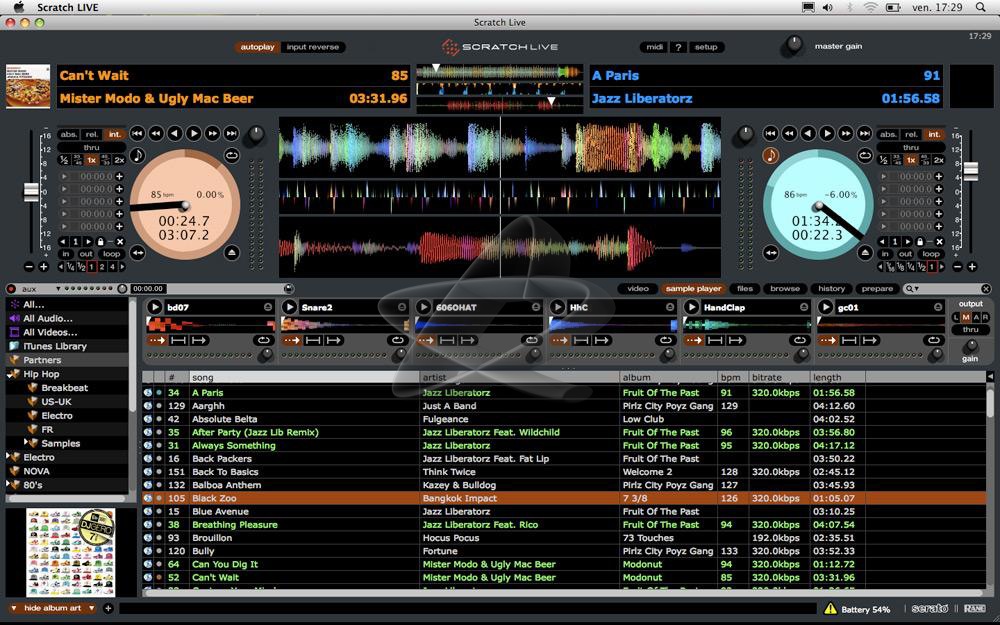Viewport: 1000px width, 625px height.
Task: Enable the autoplay toggle
Action: 257,47
